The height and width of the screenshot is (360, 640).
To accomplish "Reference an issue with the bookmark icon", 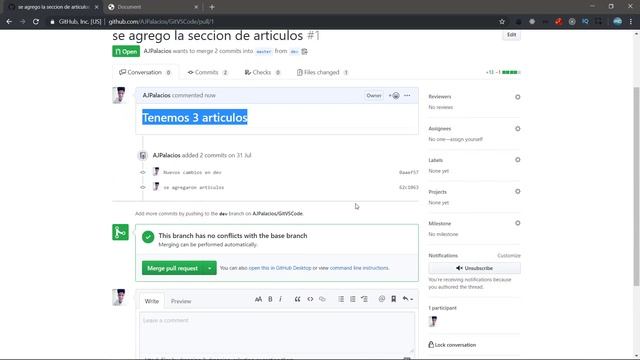I will 393,299.
